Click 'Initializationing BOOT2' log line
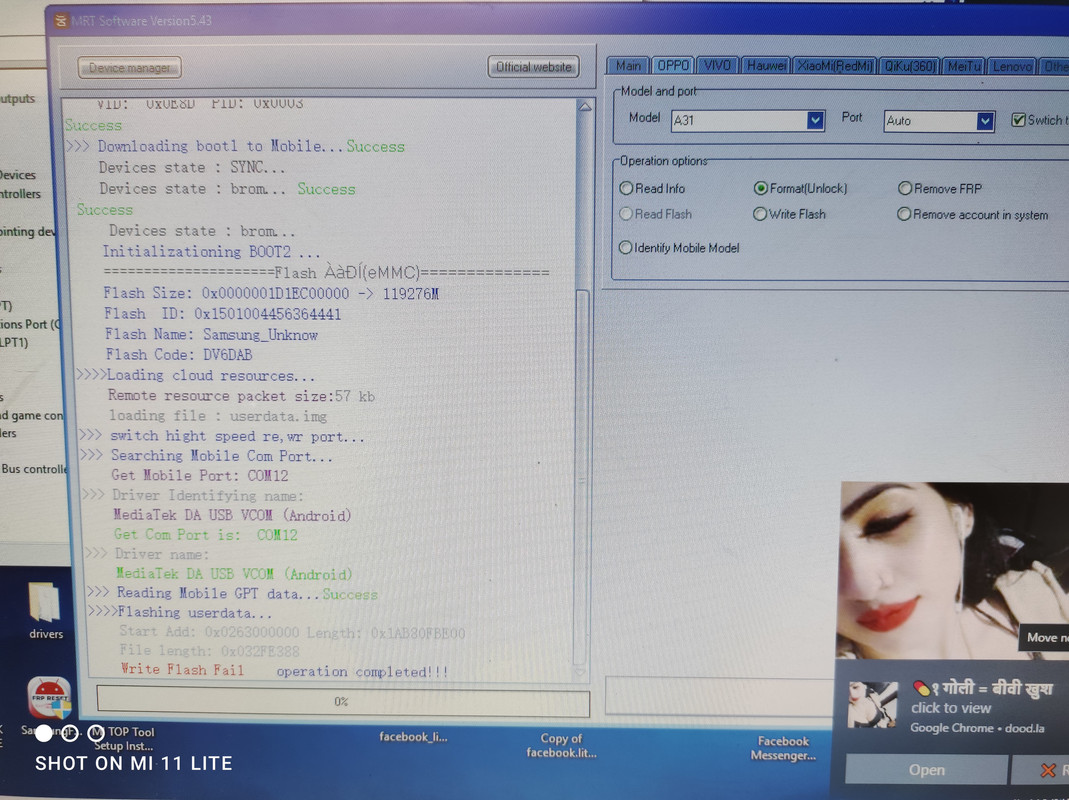 tap(211, 252)
